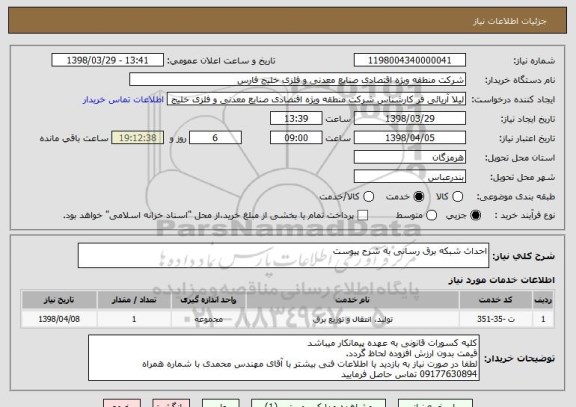Click the phone number 09177630894 in the notes
576x407 pixels.
point(448,374)
